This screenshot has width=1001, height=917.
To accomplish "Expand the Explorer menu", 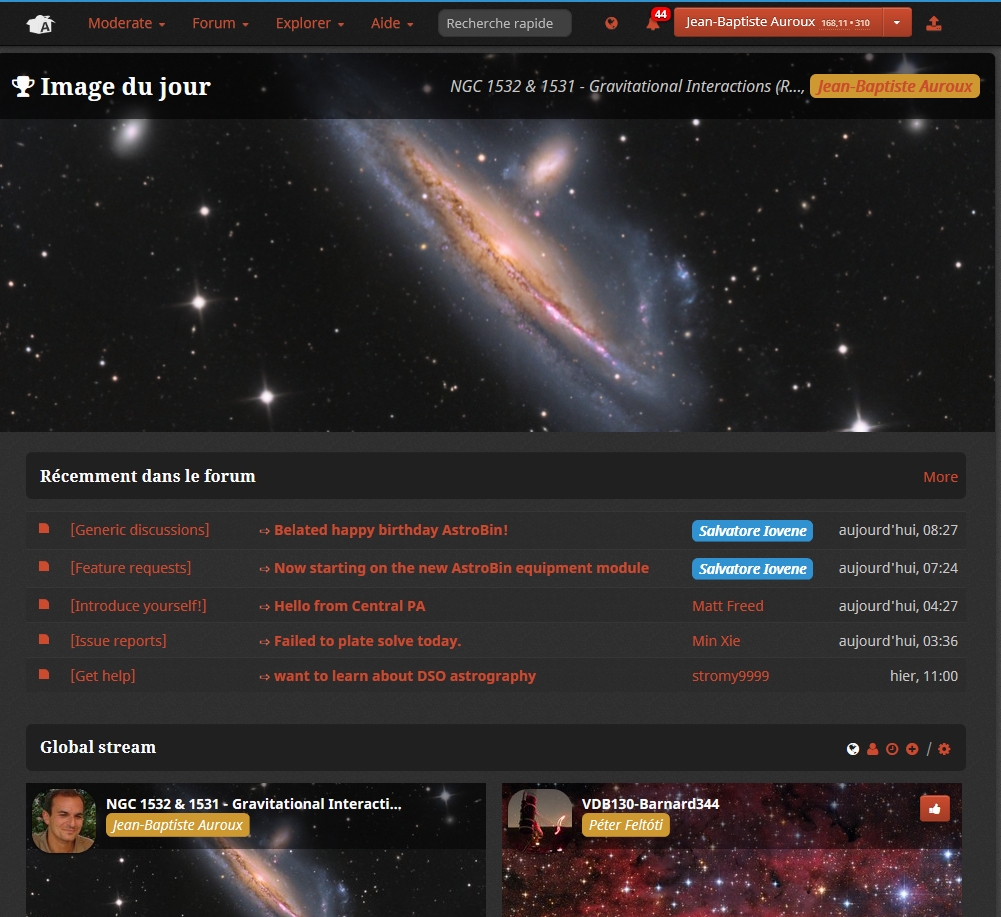I will pyautogui.click(x=310, y=24).
